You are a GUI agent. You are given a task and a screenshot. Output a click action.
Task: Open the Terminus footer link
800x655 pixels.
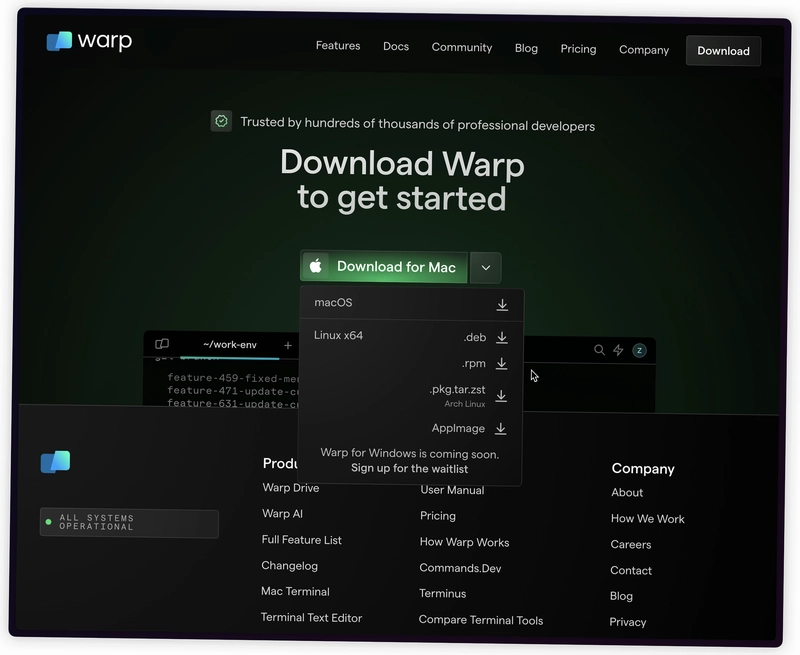442,594
